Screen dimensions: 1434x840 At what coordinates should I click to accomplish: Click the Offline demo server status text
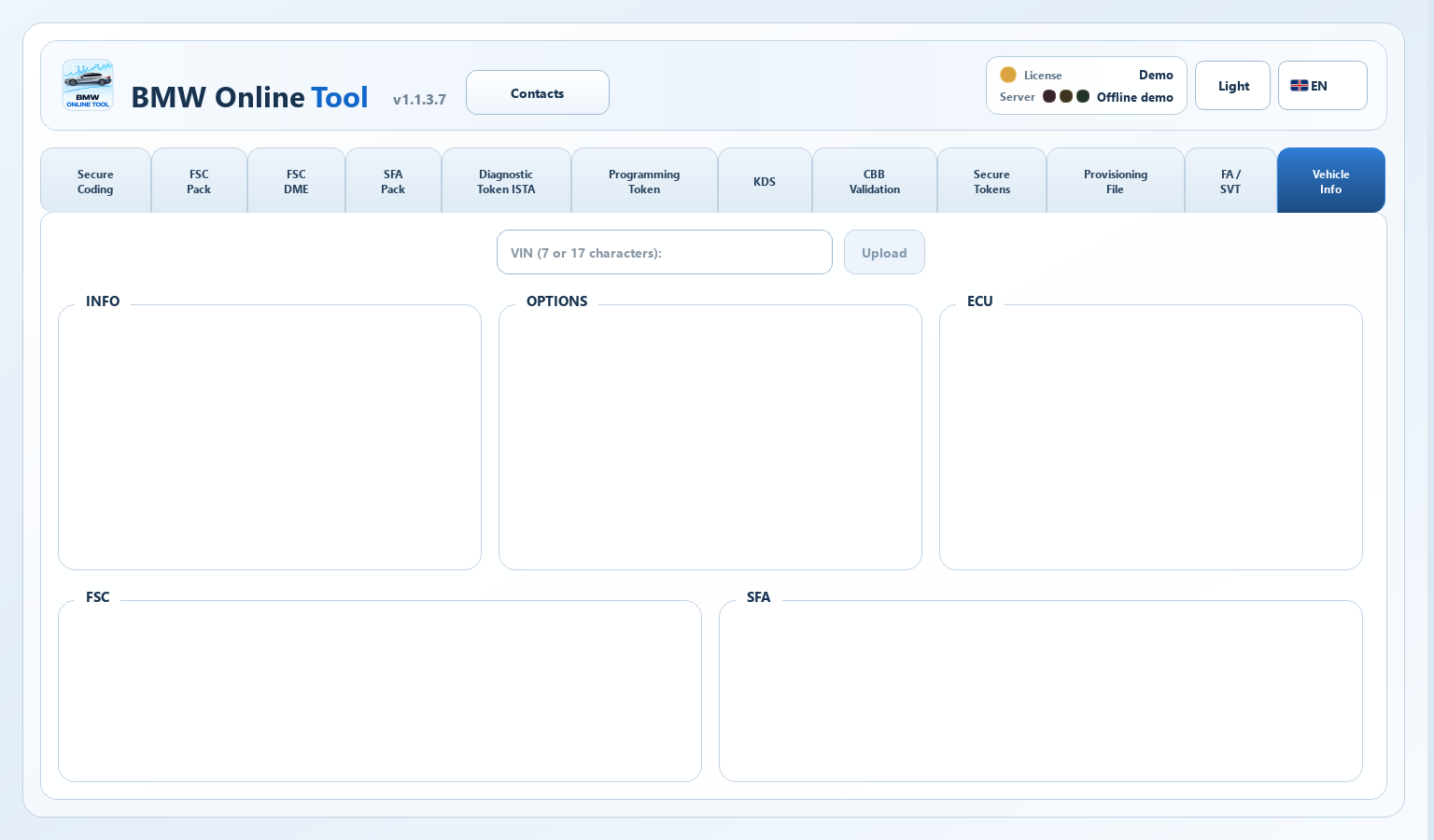click(x=1135, y=97)
